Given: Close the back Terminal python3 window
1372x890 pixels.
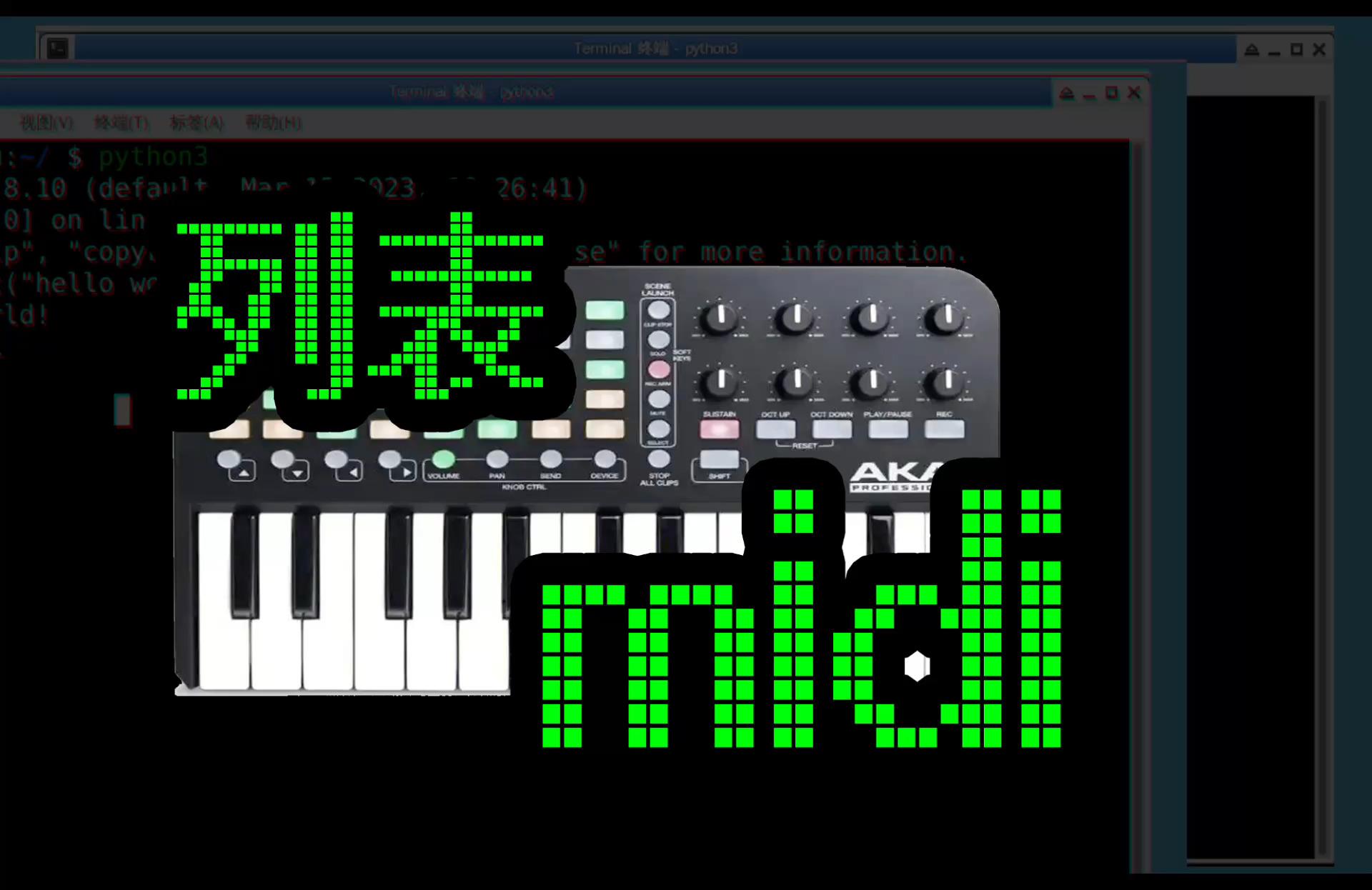Looking at the screenshot, I should pos(1319,50).
